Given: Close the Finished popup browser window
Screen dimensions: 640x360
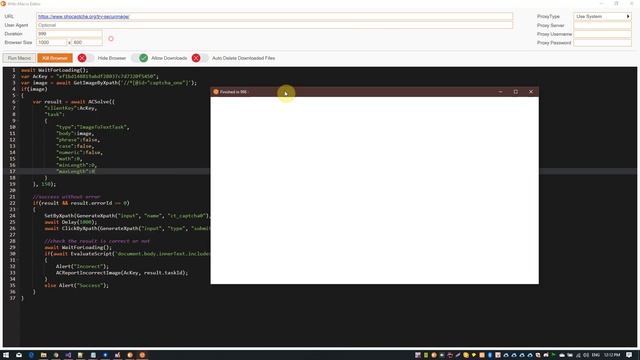Looking at the screenshot, I should click(531, 92).
